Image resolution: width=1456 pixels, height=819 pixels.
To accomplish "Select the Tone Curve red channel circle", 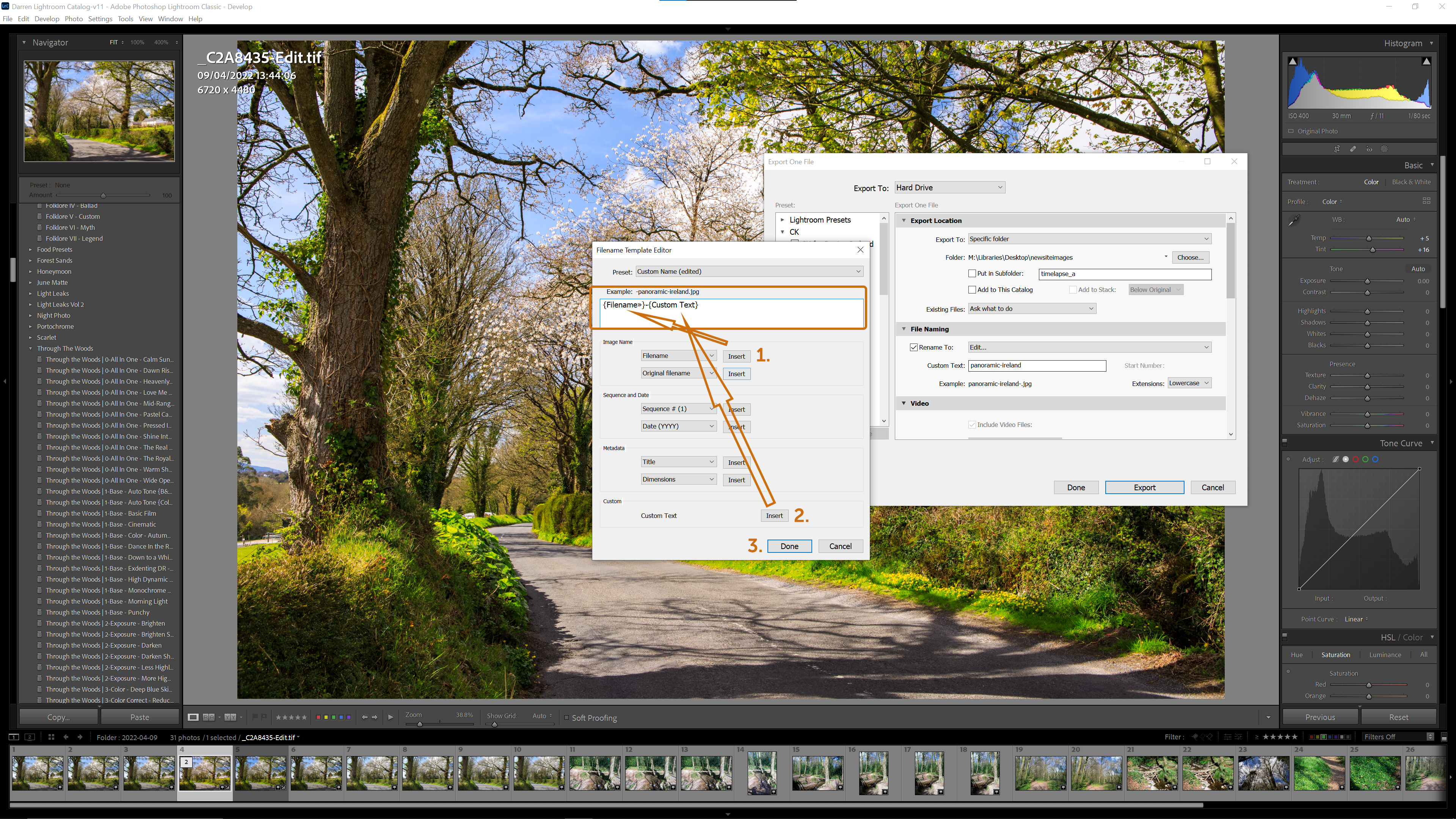I will point(1356,460).
